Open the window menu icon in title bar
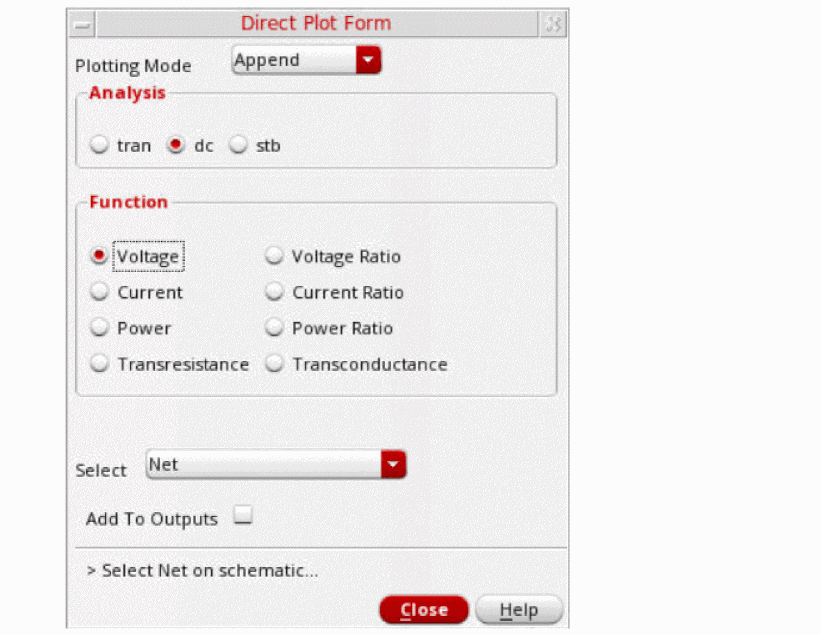 (x=82, y=25)
